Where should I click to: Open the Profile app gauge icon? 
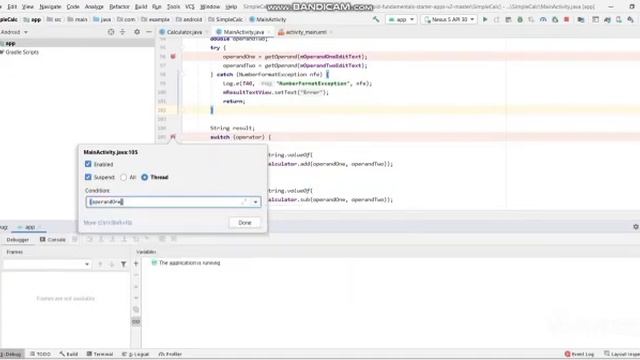[x=543, y=19]
